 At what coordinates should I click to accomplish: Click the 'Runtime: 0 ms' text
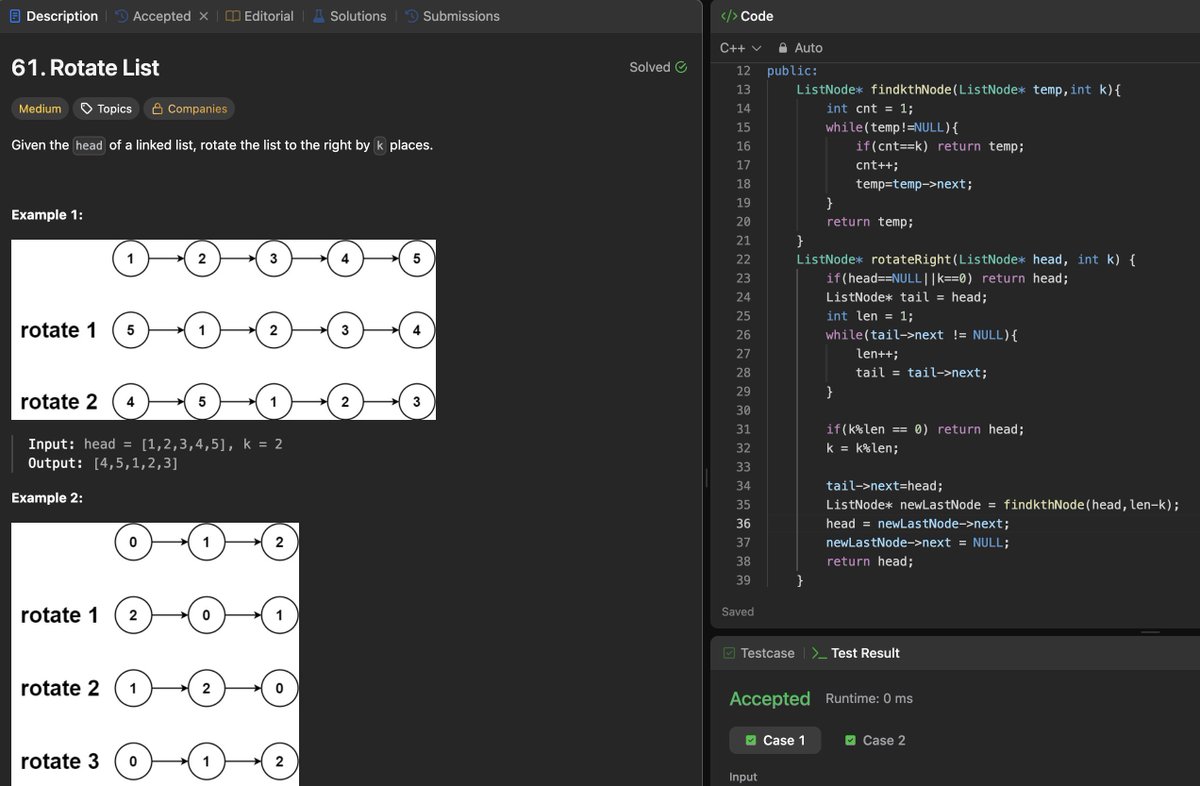869,698
